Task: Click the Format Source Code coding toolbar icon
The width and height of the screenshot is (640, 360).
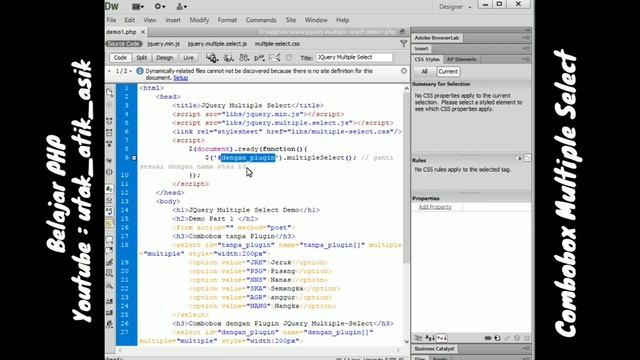Action: coord(109,324)
